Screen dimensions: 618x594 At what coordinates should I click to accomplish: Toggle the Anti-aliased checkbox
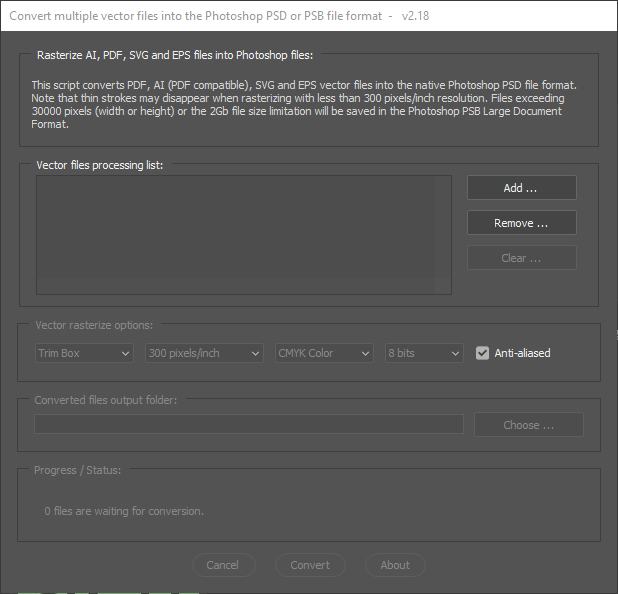click(x=483, y=353)
